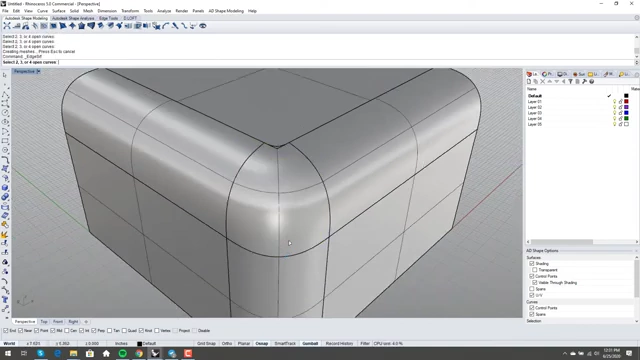Click the Rhino icon in the taskbar

tap(156, 353)
